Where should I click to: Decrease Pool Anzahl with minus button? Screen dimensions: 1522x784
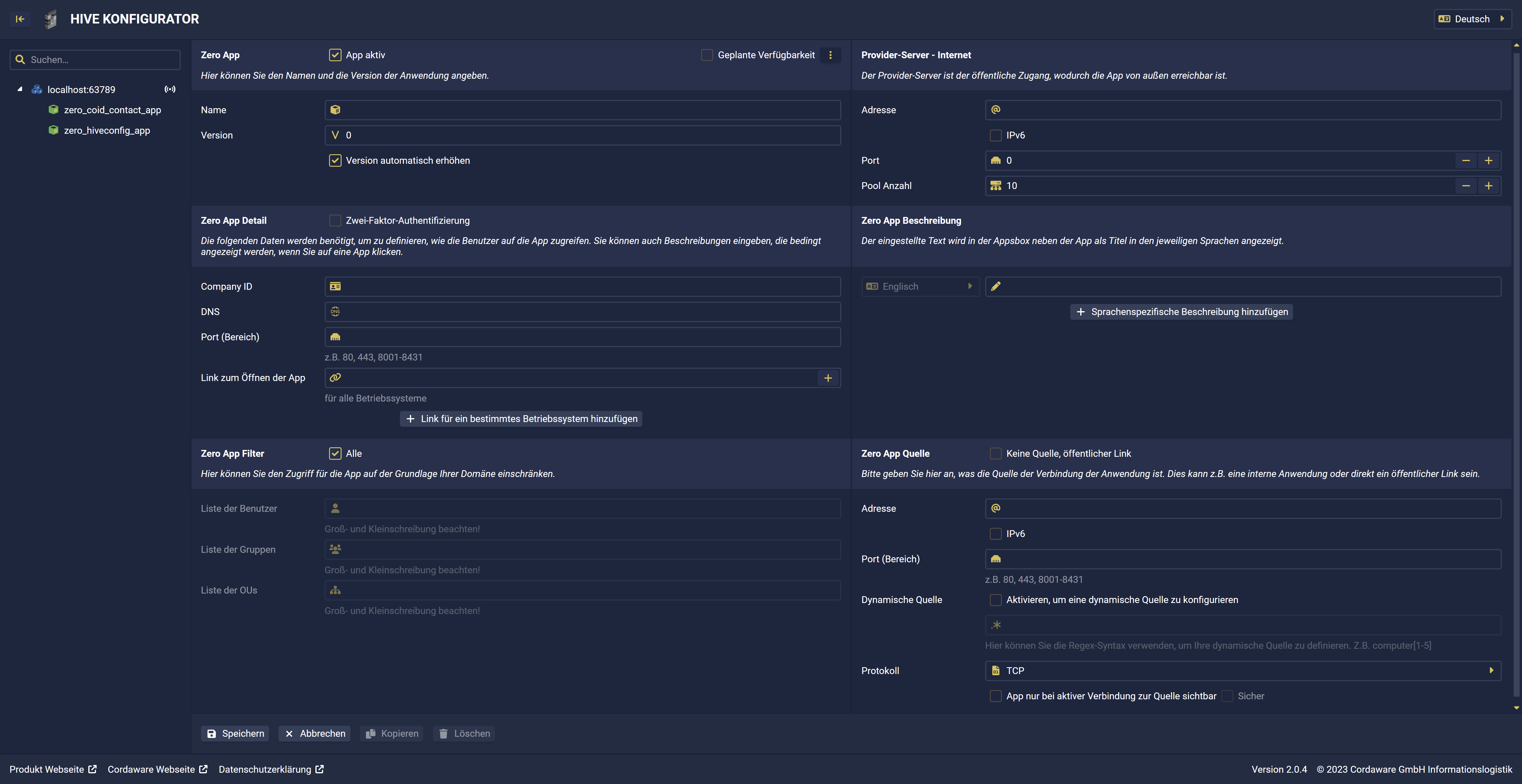tap(1466, 185)
